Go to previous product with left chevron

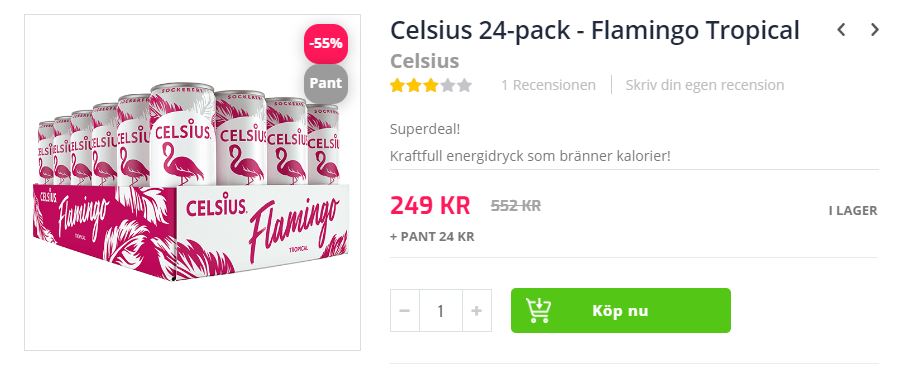click(841, 30)
